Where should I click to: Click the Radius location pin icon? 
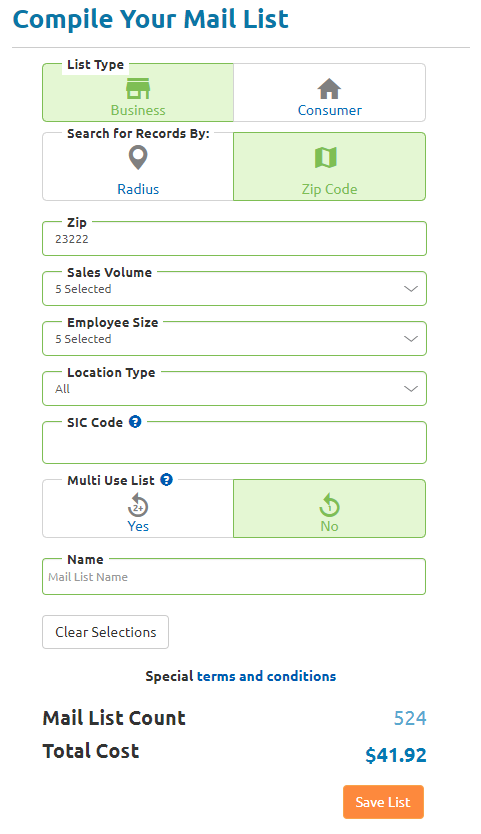pyautogui.click(x=138, y=158)
